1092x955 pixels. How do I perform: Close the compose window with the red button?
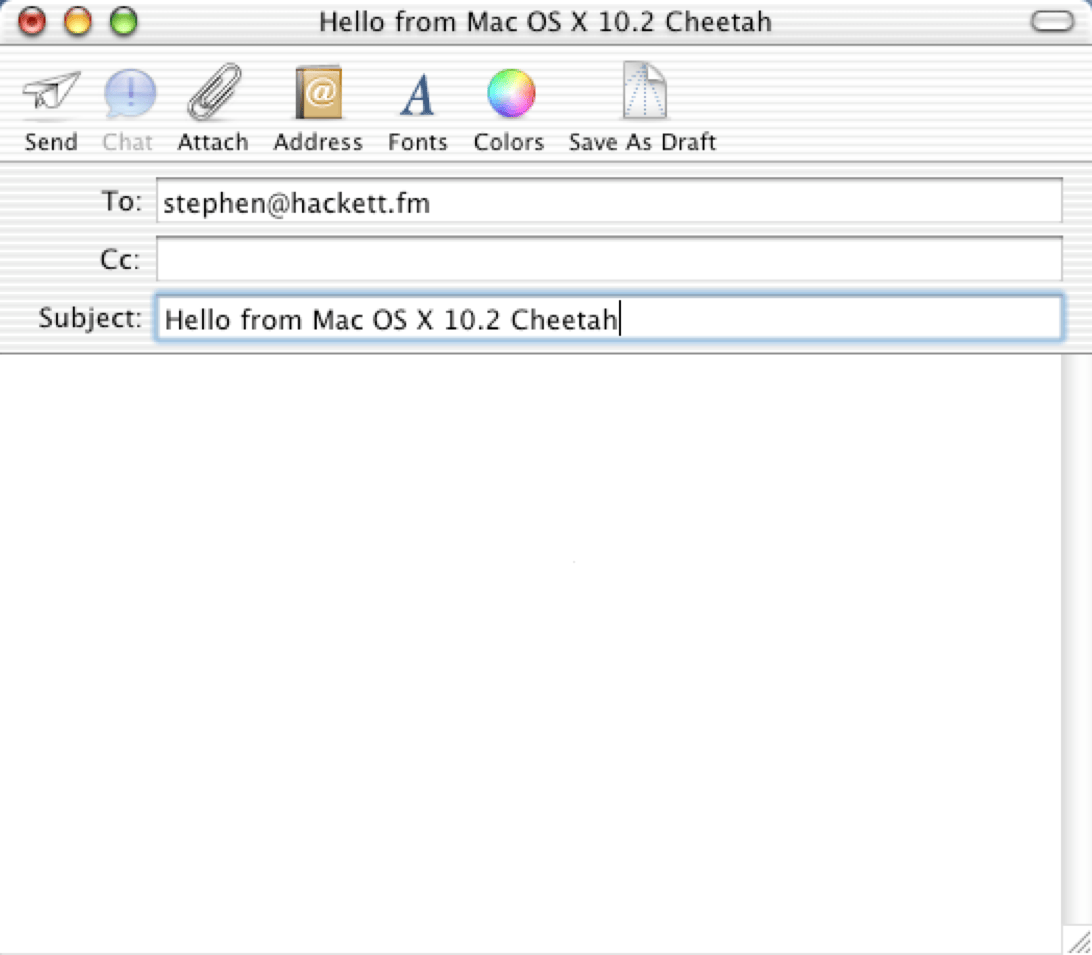point(31,21)
